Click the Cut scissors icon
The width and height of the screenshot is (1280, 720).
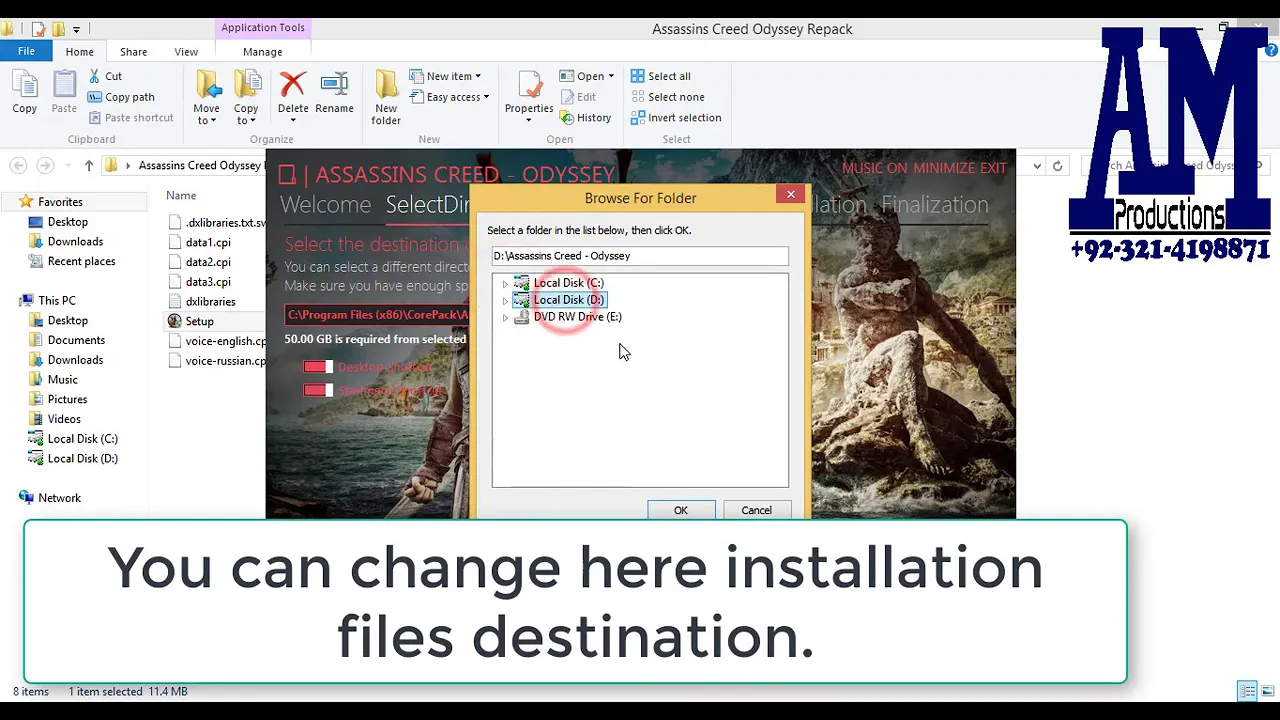tap(94, 76)
